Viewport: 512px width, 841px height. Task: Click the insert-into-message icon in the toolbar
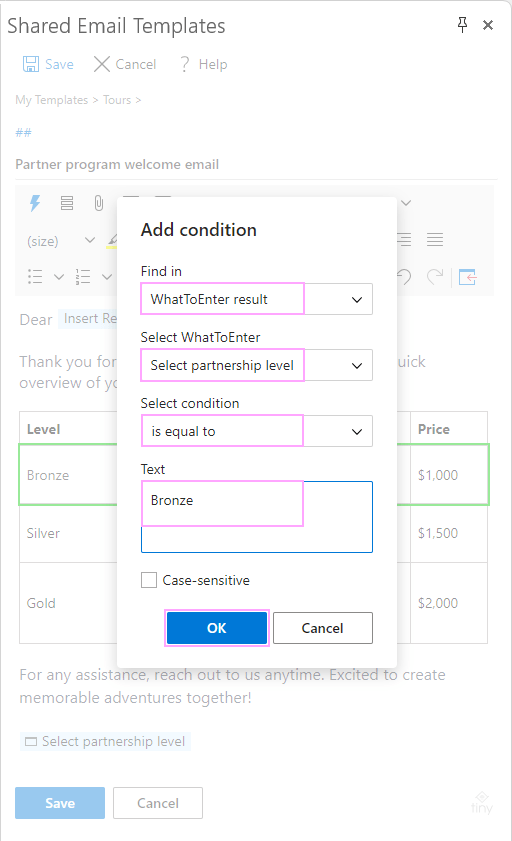coord(468,277)
